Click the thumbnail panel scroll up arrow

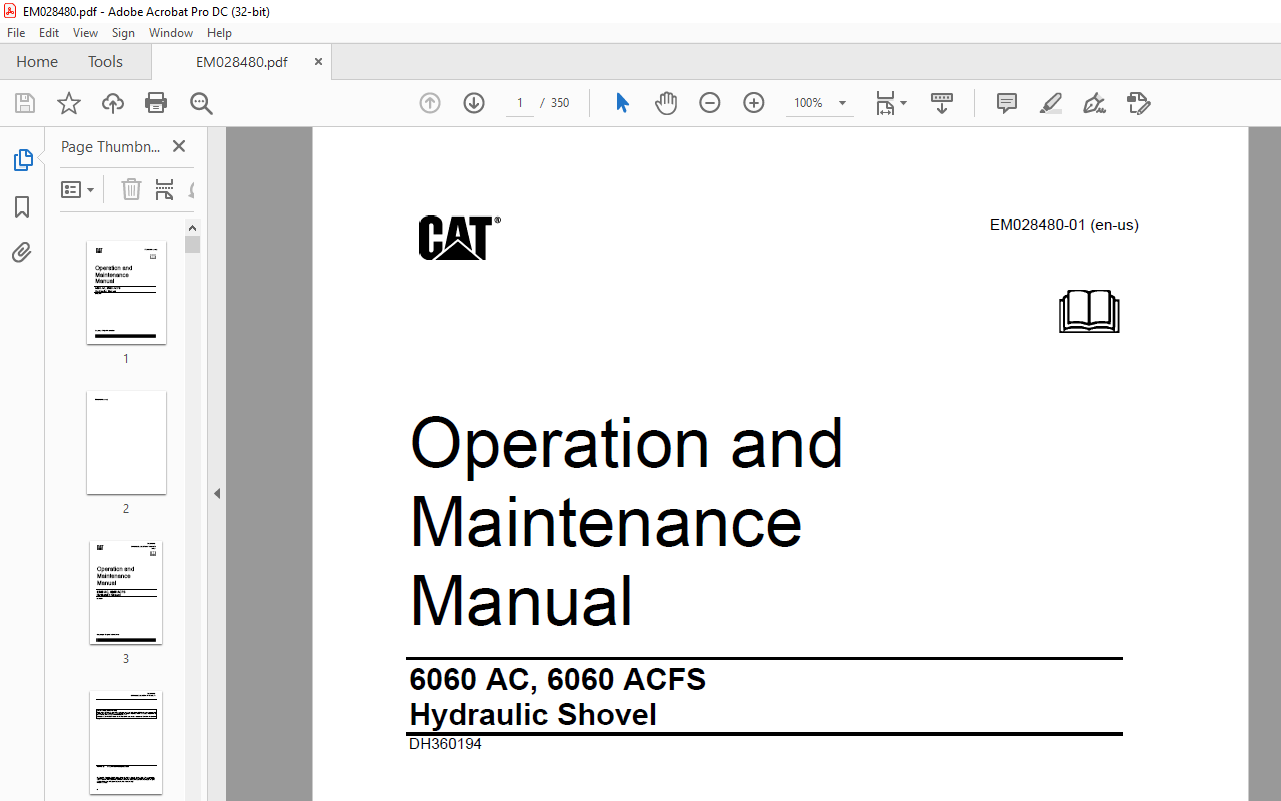(193, 228)
